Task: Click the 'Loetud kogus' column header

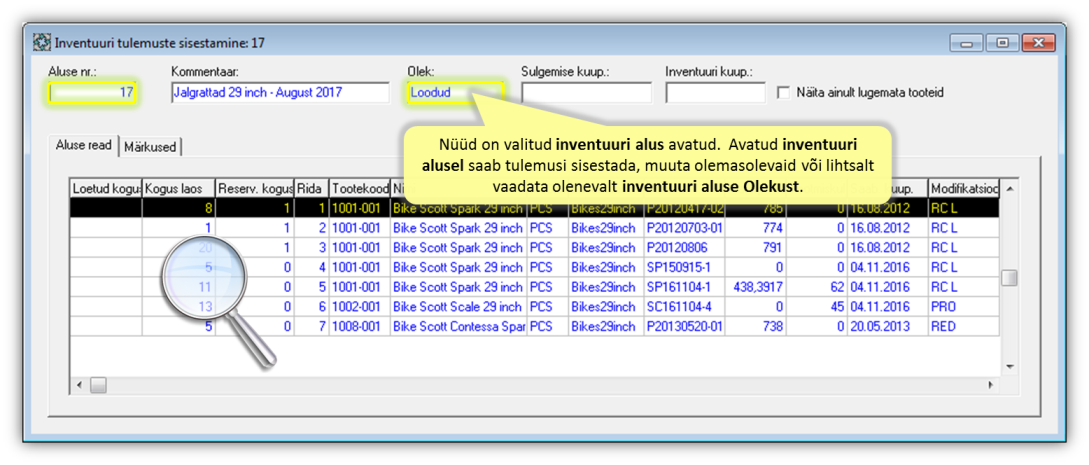Action: pos(106,189)
